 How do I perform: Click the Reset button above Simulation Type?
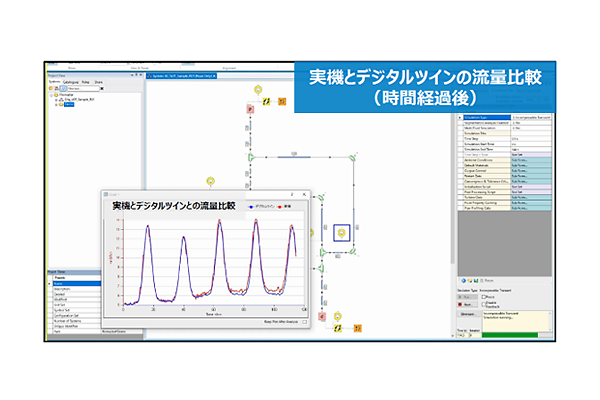click(x=487, y=281)
